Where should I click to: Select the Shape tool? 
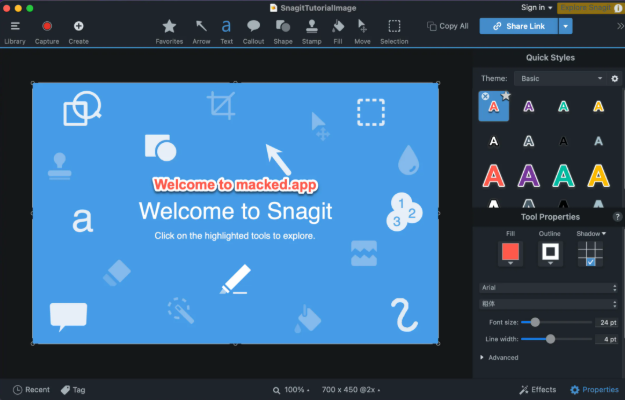coord(283,30)
